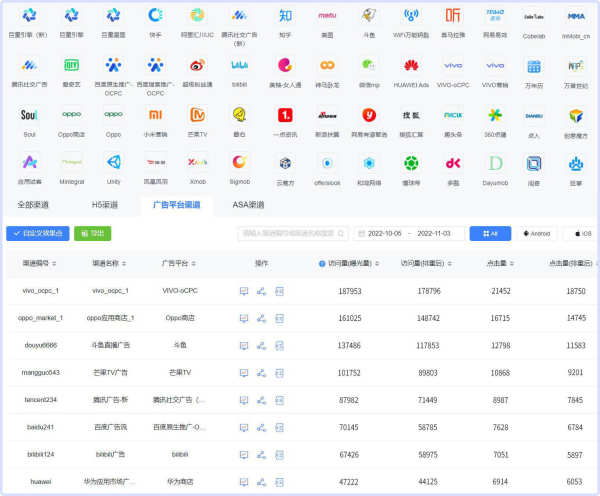Sort by 渠道名称 column header
This screenshot has width=600, height=496.
click(106, 263)
